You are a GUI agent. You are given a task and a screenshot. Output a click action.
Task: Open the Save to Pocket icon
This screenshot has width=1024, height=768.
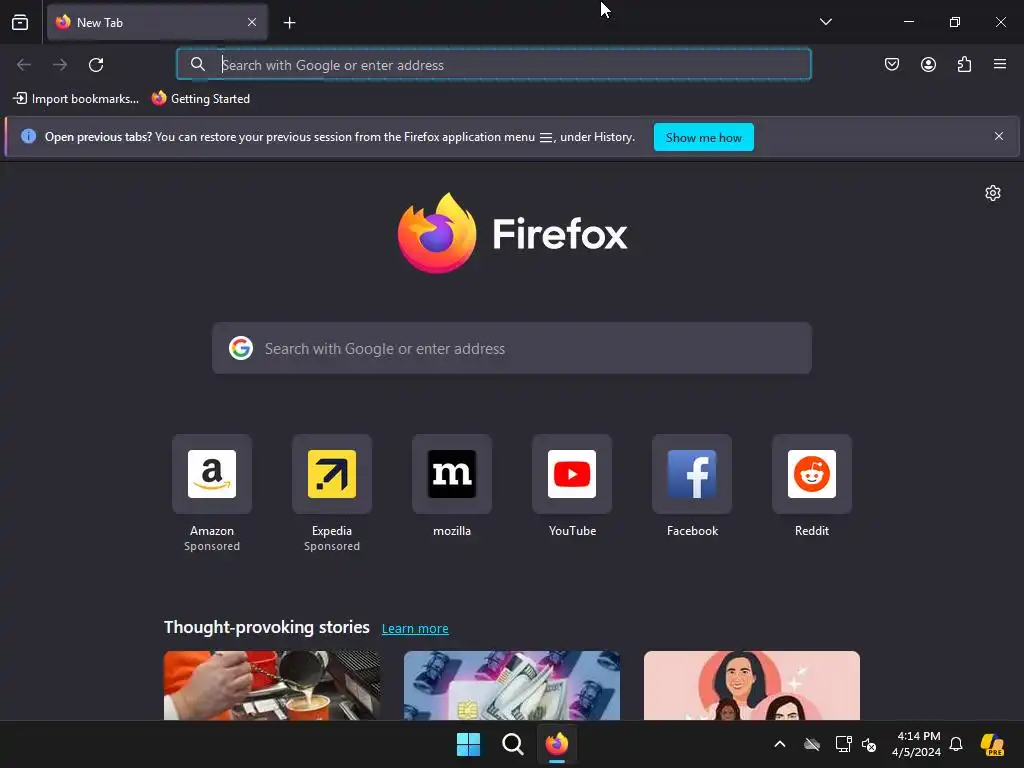click(x=892, y=64)
